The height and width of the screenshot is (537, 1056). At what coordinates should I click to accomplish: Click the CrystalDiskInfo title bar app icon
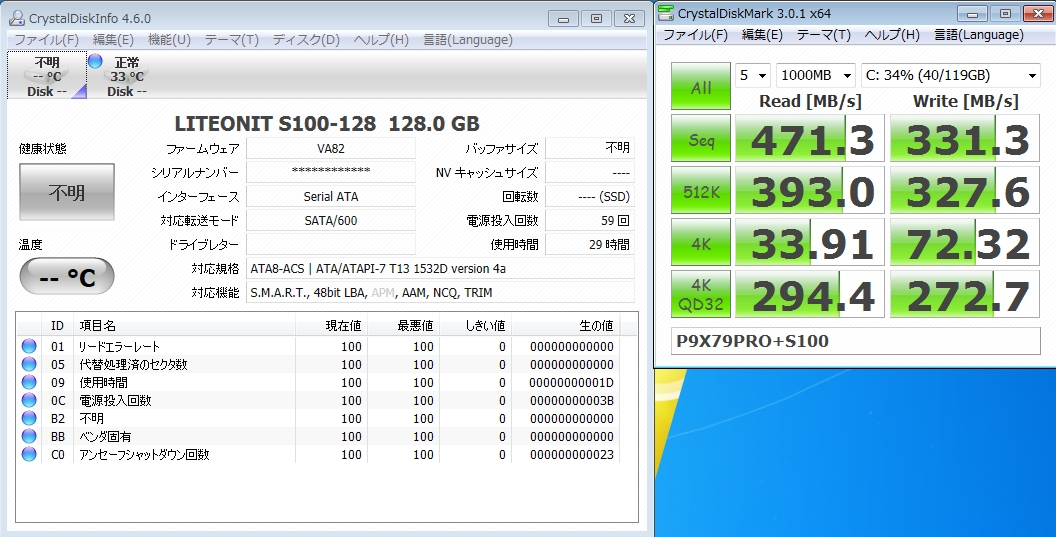point(15,18)
